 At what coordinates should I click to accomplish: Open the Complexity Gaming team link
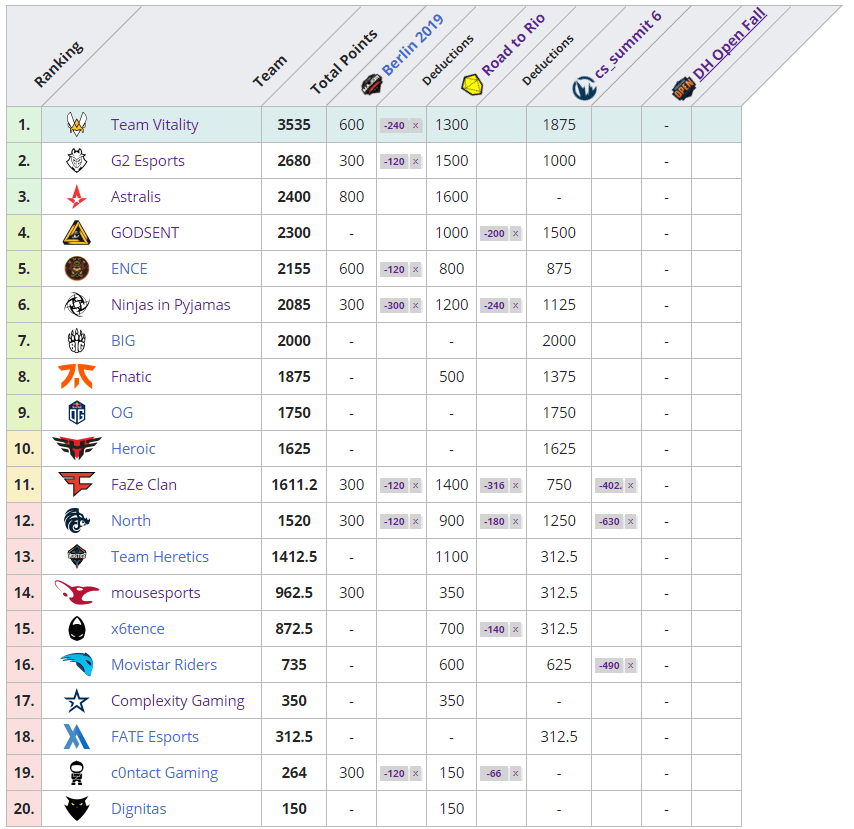178,700
